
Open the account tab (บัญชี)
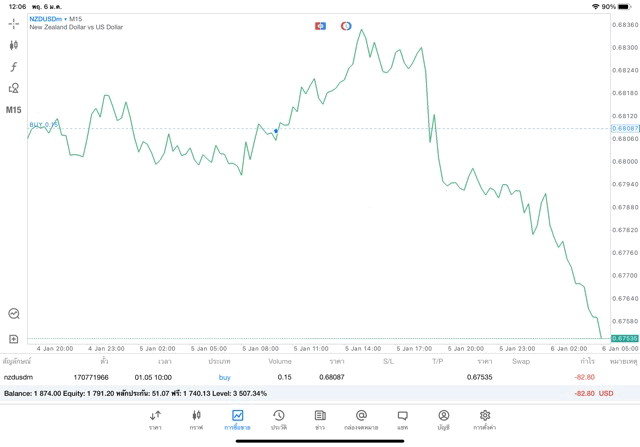[443, 419]
